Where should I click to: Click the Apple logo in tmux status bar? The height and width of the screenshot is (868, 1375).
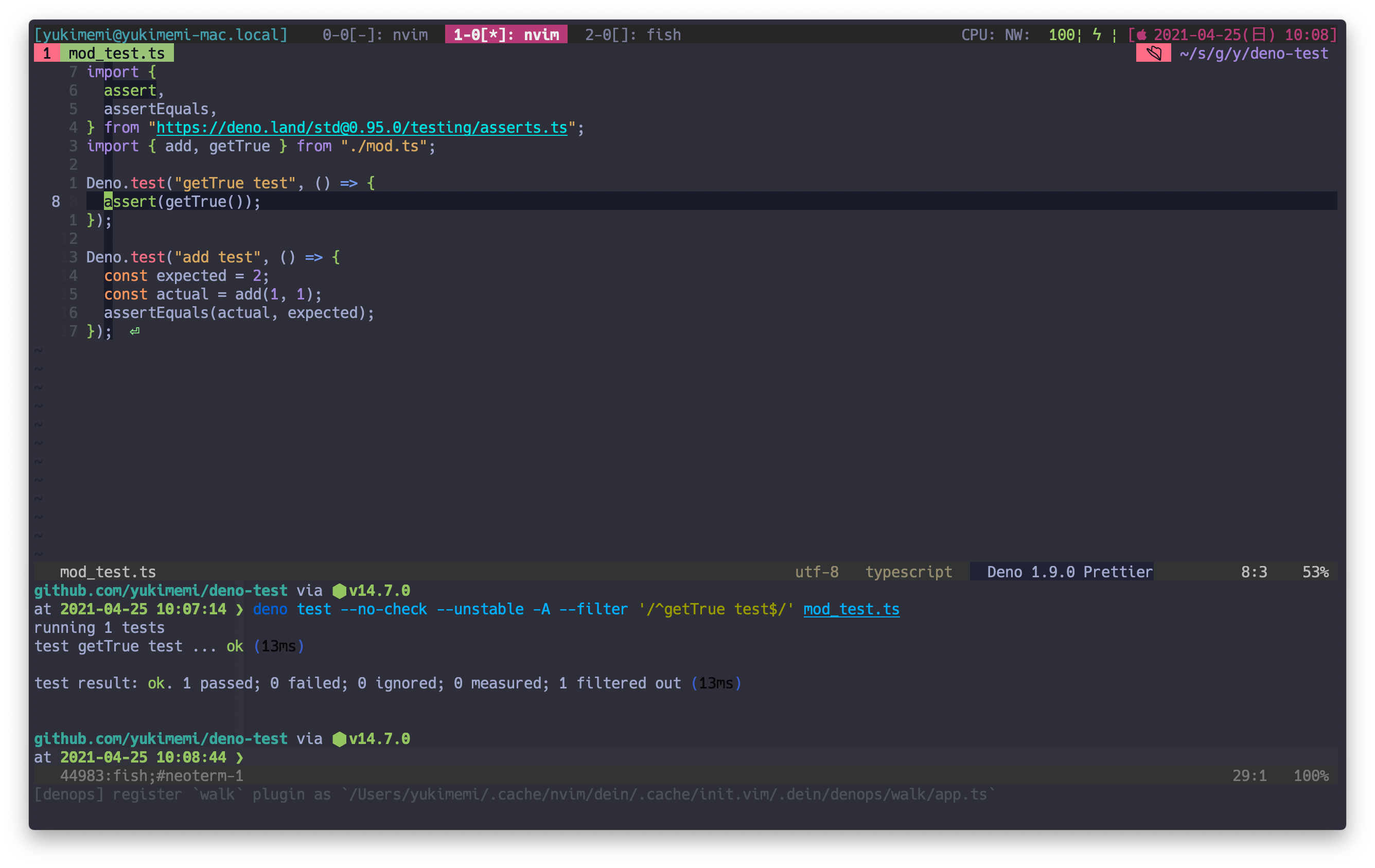[x=1141, y=35]
